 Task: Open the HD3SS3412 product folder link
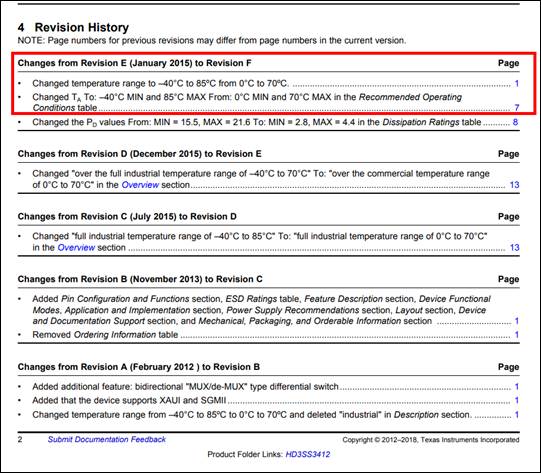click(308, 454)
